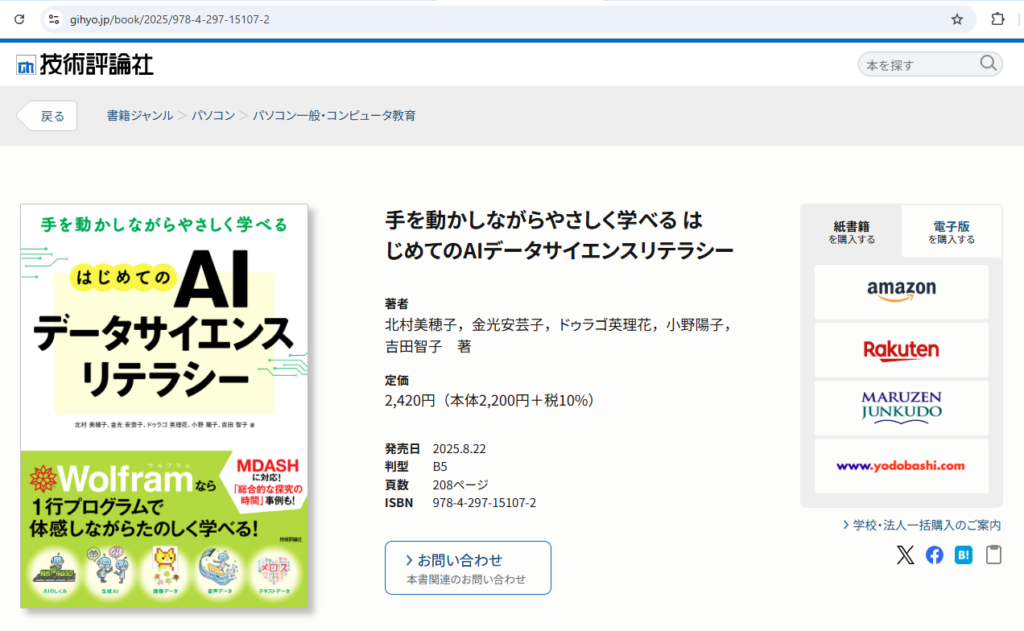Buy the book on Amazon

[901, 291]
